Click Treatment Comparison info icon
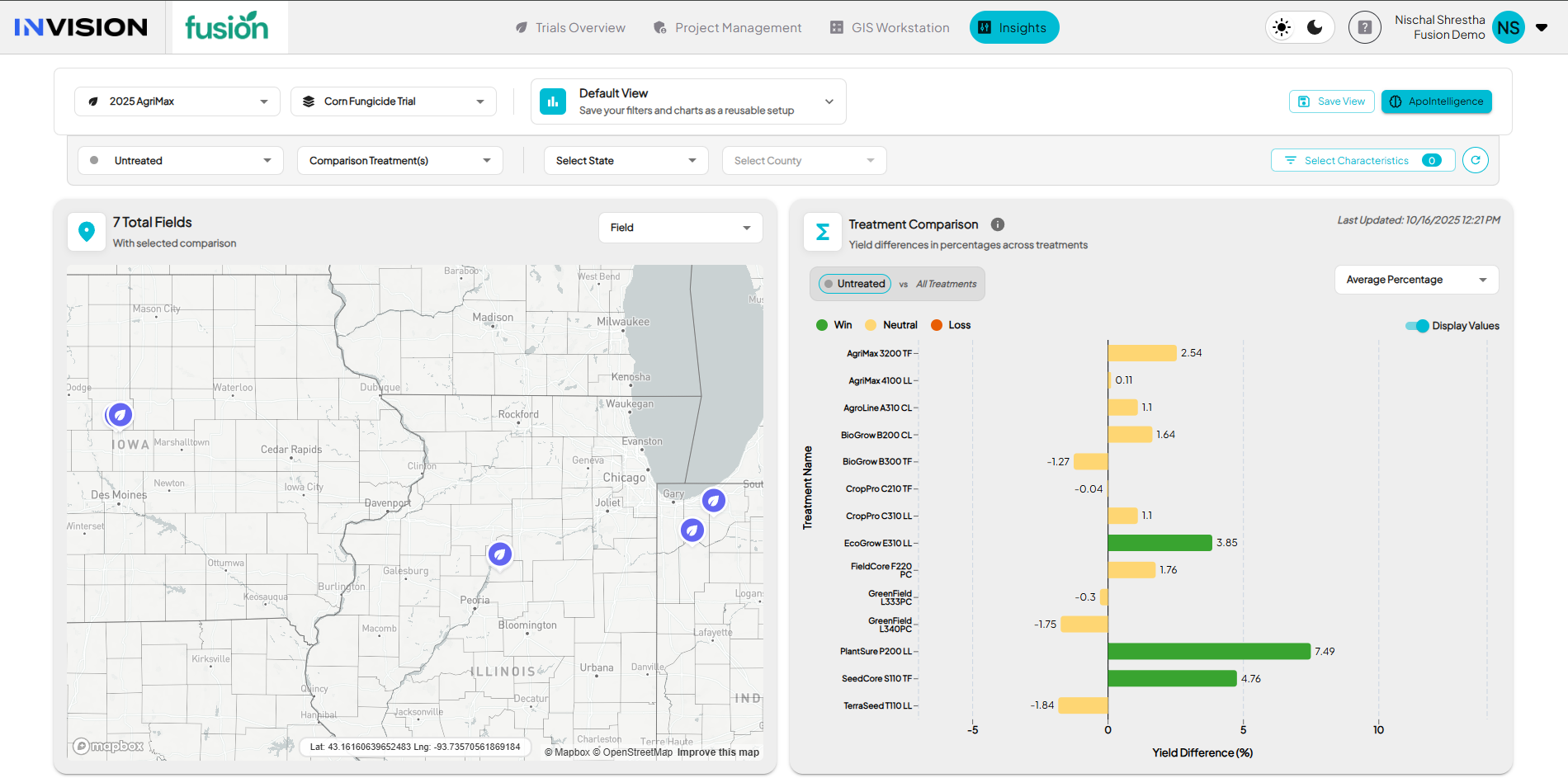 pos(997,224)
